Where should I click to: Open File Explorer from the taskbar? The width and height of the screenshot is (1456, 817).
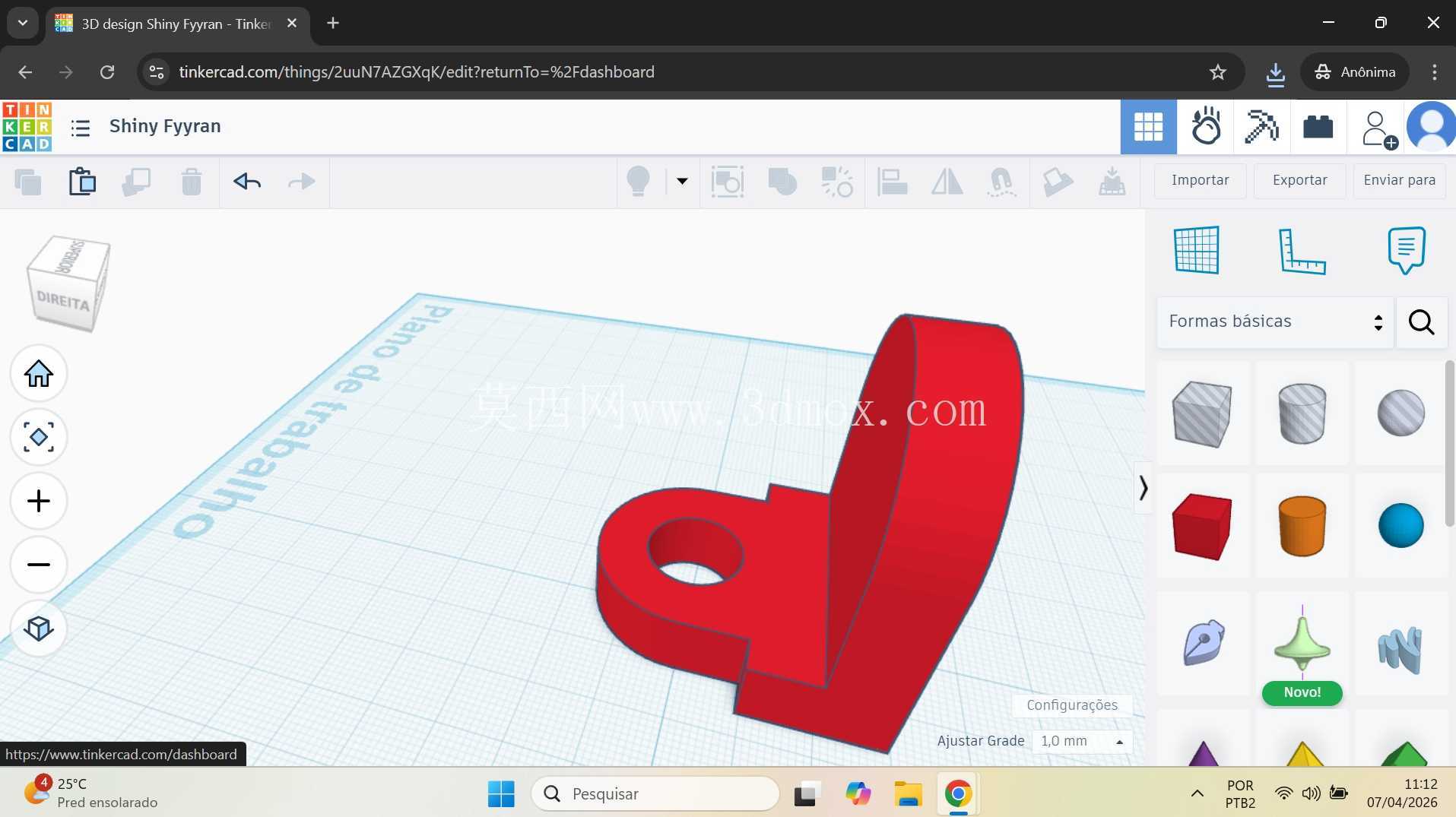[x=908, y=794]
